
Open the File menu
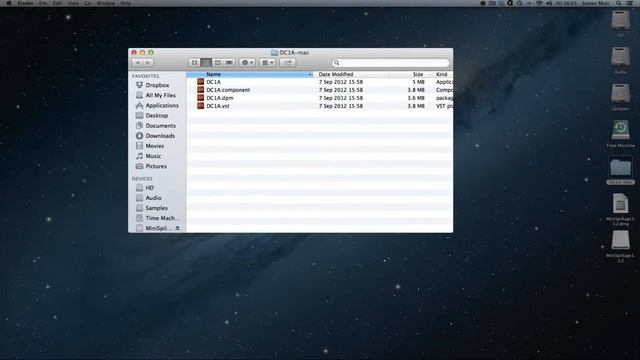[43, 3]
